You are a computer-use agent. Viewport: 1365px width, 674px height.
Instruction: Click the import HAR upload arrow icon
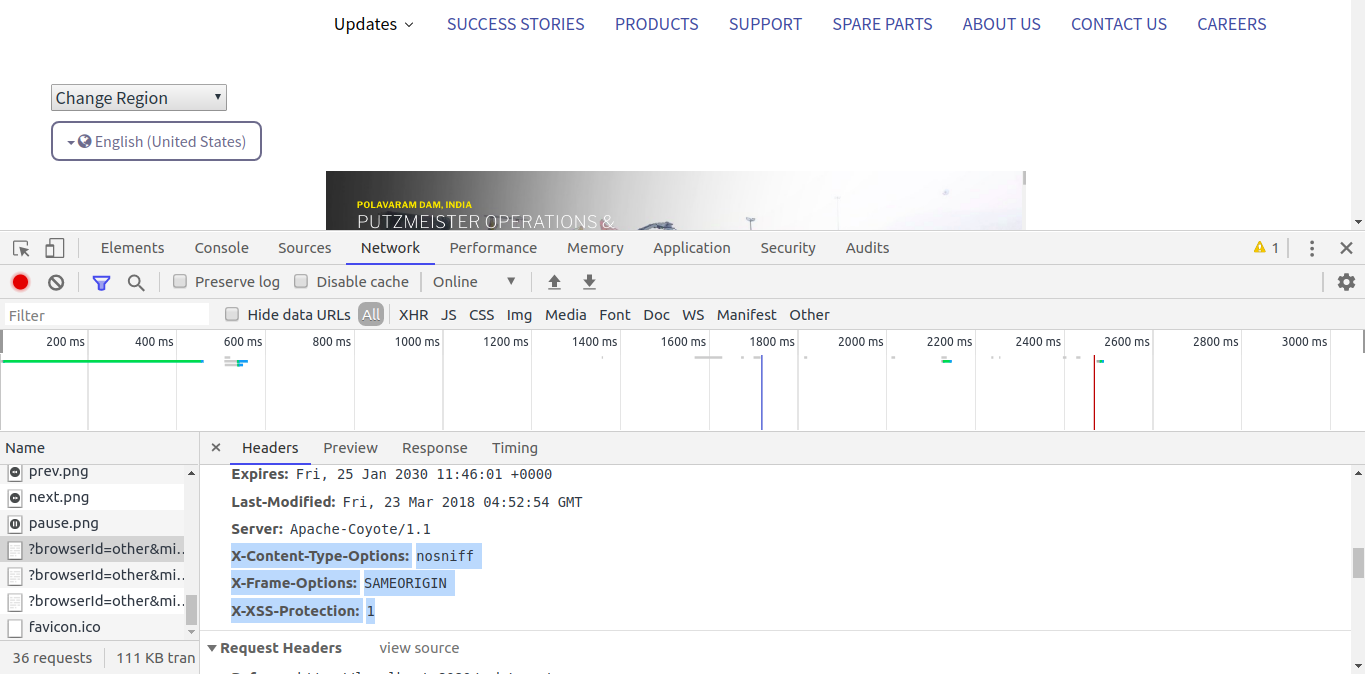pyautogui.click(x=554, y=282)
